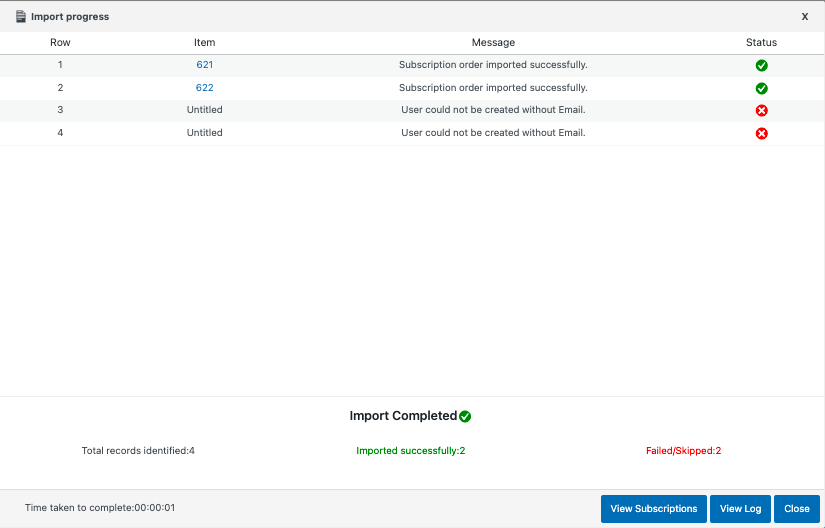
Task: Click the Import Completed green check icon
Action: [x=465, y=417]
